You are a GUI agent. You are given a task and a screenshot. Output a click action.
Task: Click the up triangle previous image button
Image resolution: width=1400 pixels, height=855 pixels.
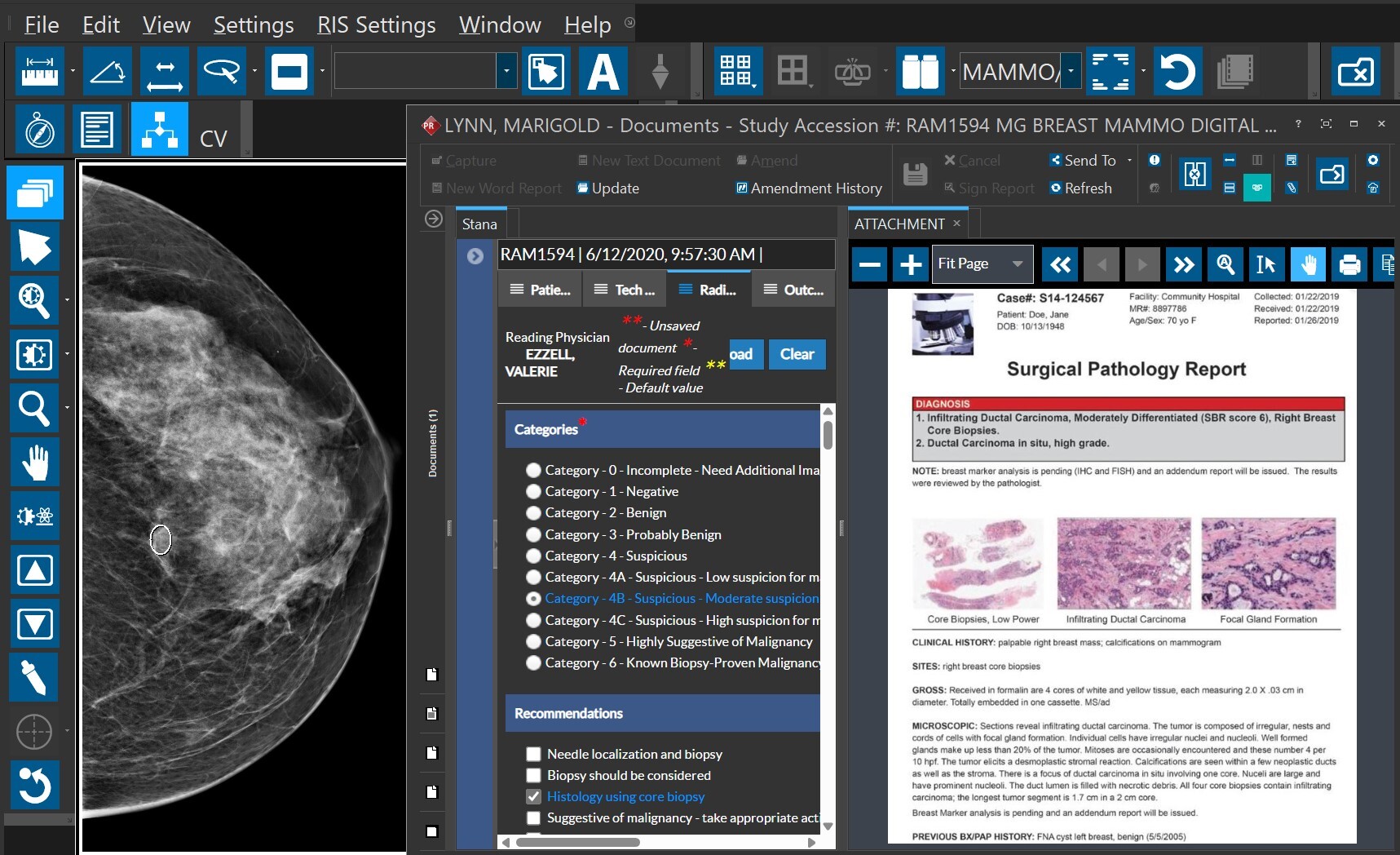point(34,569)
